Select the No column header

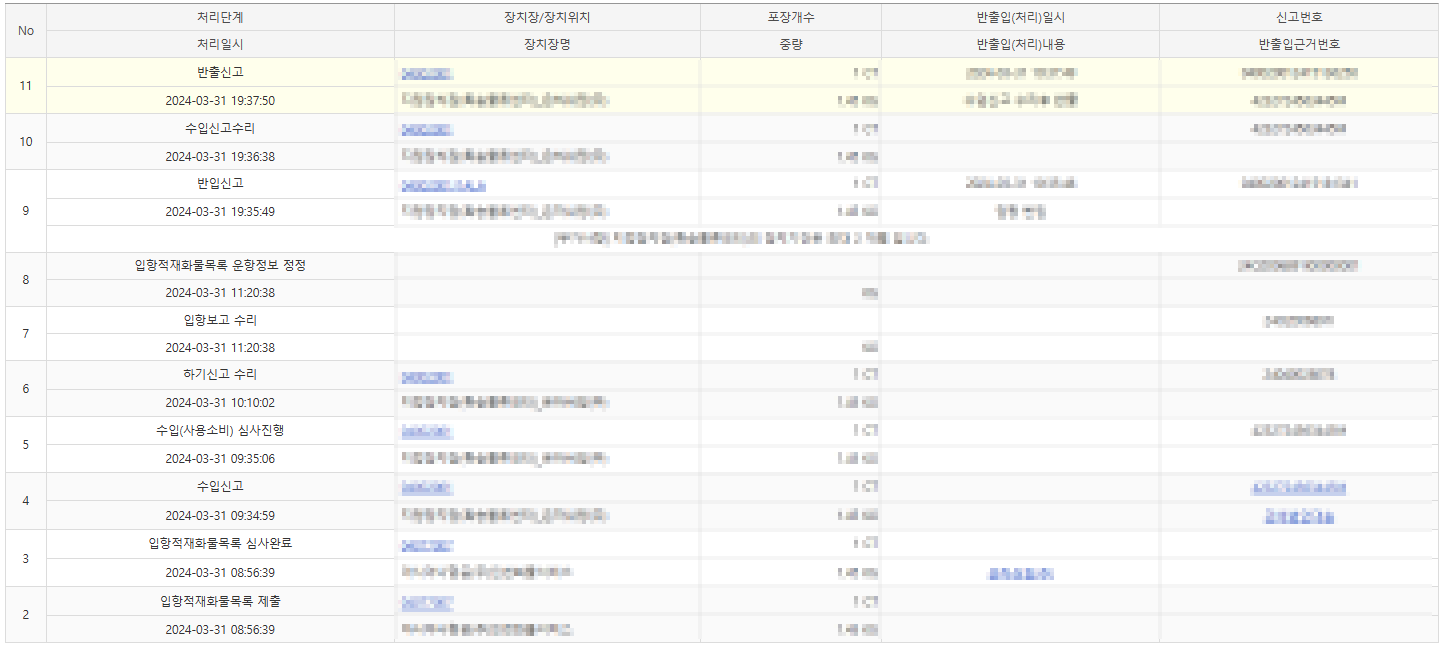[x=26, y=31]
